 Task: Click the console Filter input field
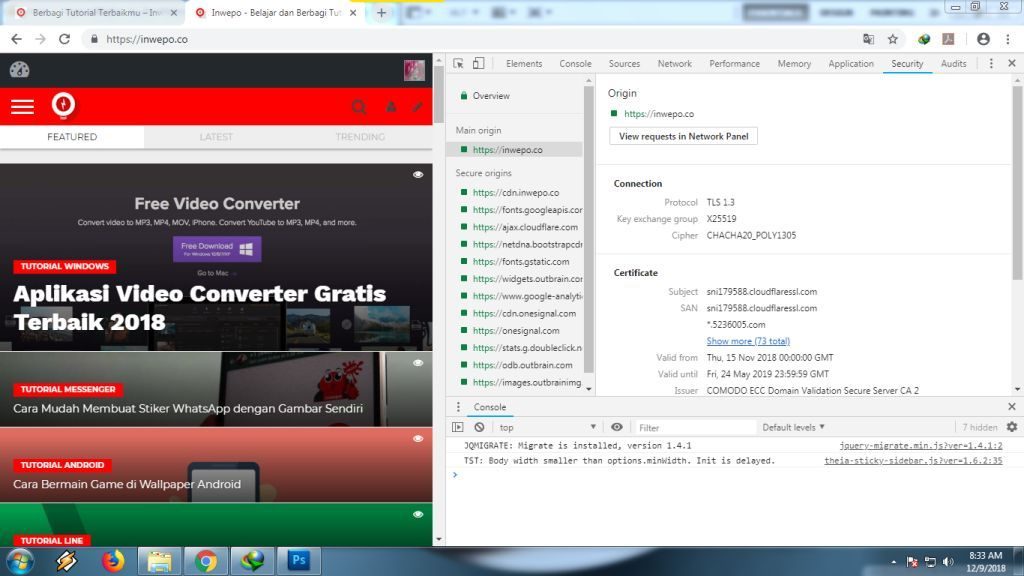[x=695, y=427]
